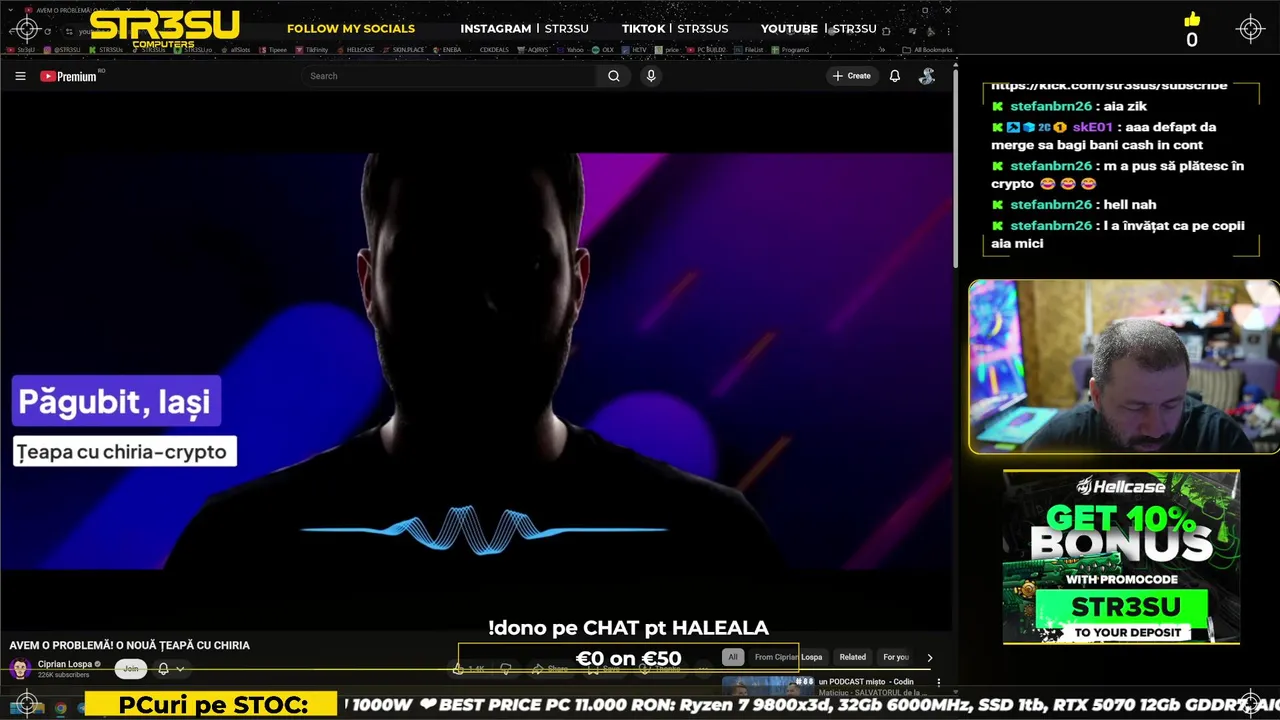Open the SKIN.PLACE bookmark
Screen dimensions: 1280x720
[404, 49]
